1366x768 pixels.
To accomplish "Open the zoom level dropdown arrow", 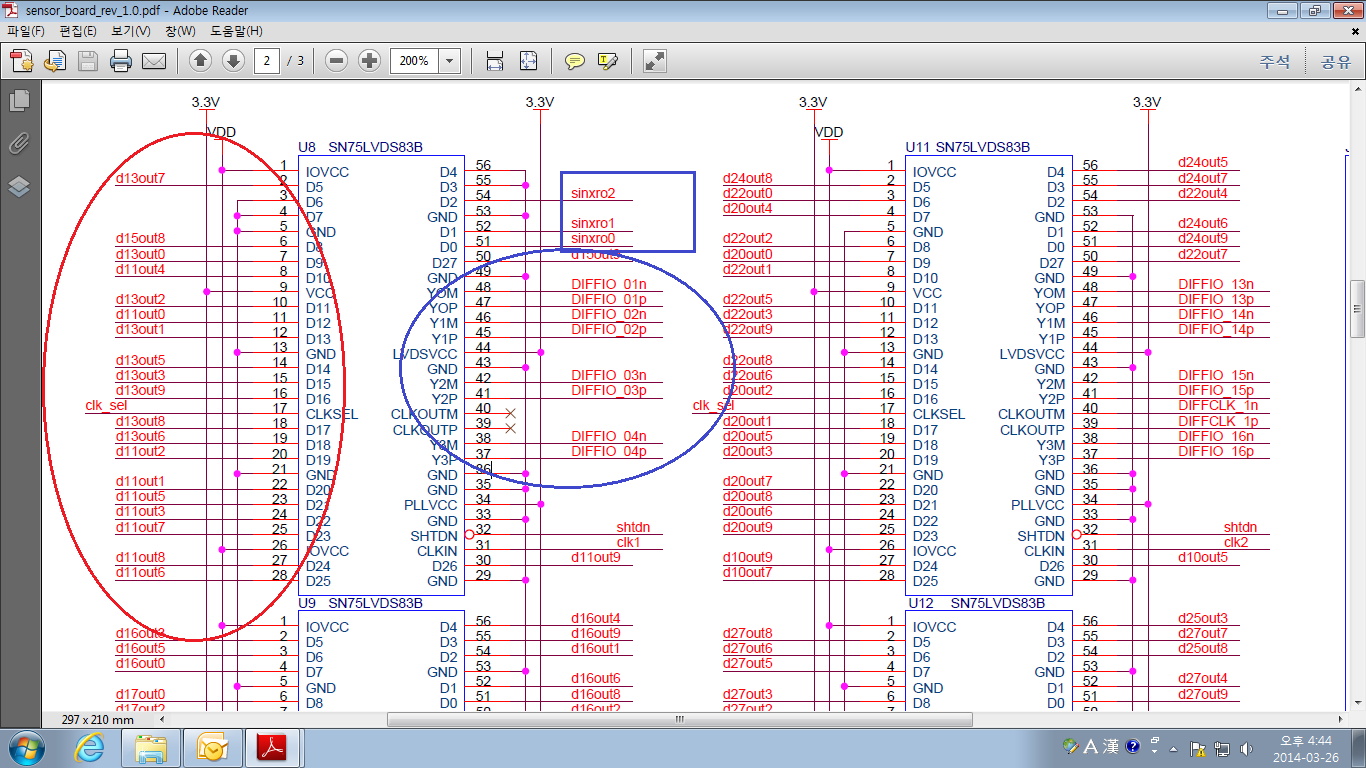I will click(x=449, y=61).
